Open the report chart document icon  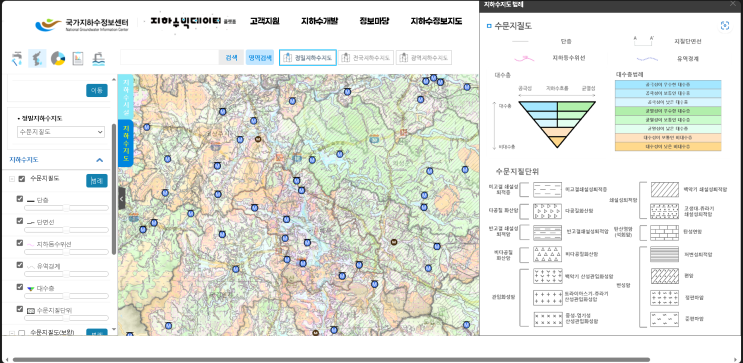[x=78, y=58]
